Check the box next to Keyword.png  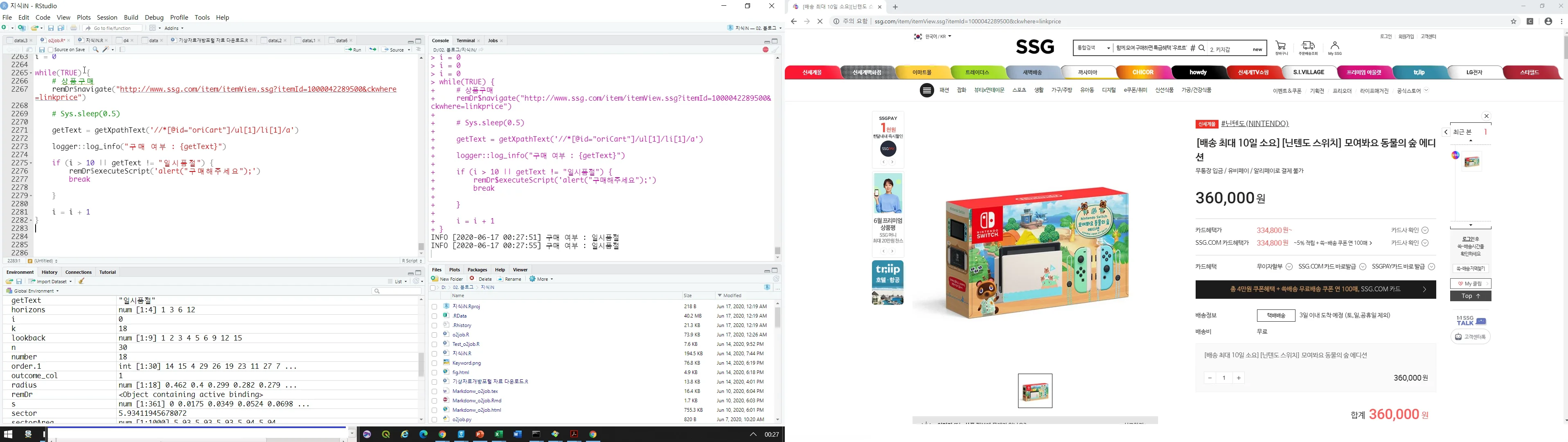[x=435, y=363]
